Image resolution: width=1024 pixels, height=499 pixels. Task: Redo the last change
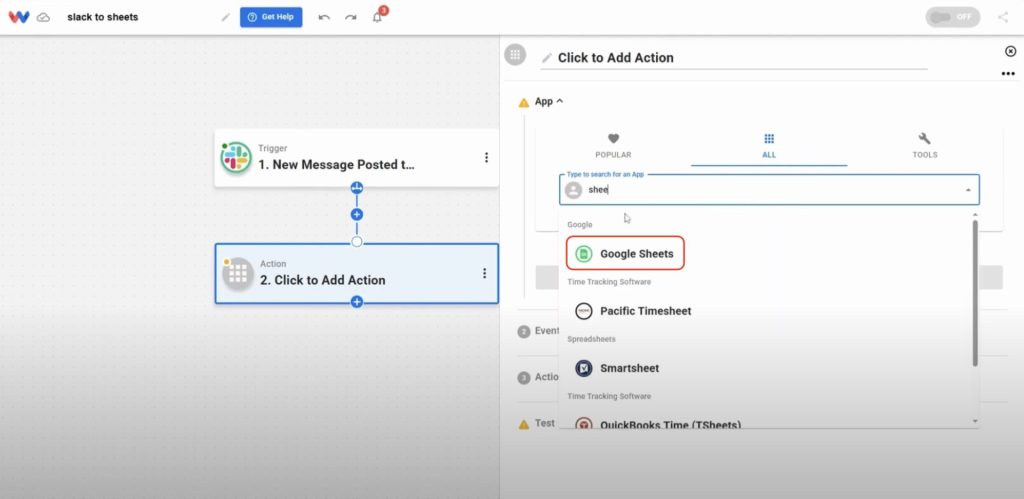[351, 17]
